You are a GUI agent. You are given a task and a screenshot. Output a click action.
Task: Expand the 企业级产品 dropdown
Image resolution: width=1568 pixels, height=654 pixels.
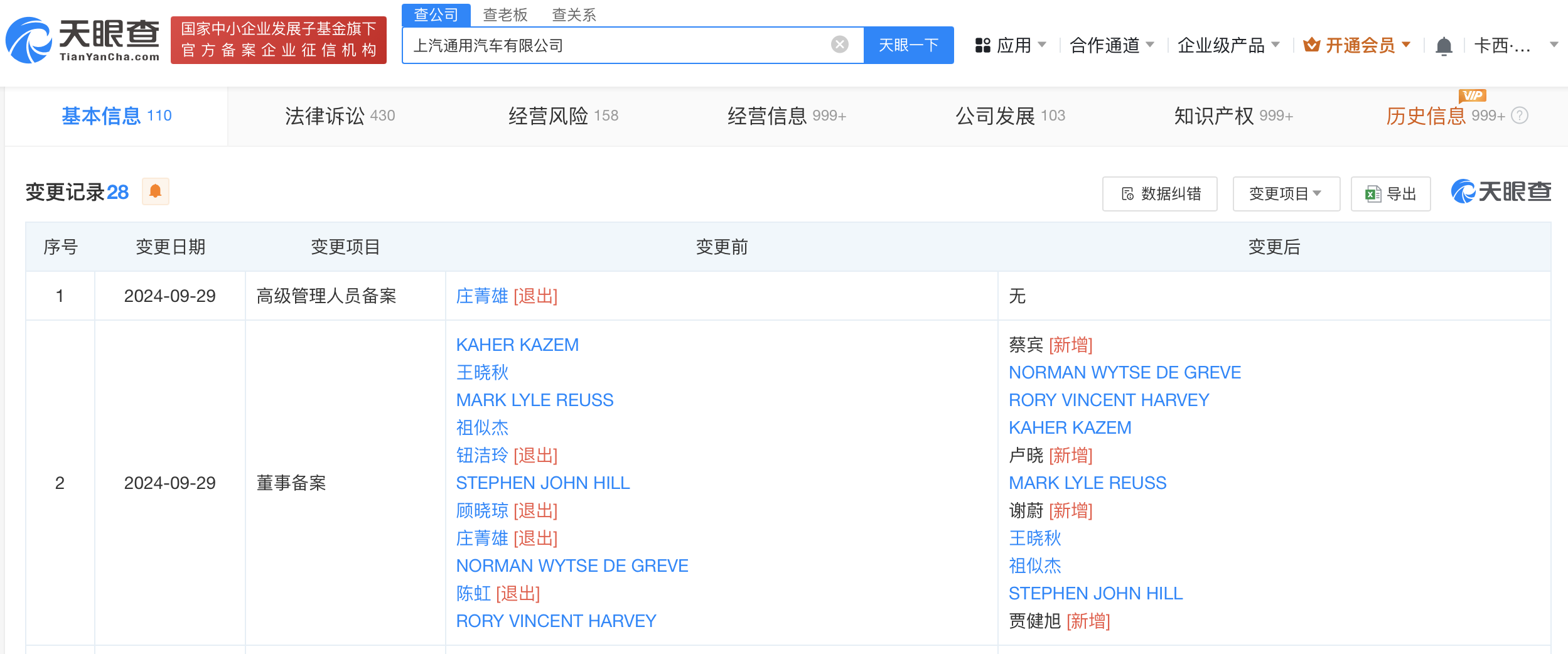[x=1228, y=45]
